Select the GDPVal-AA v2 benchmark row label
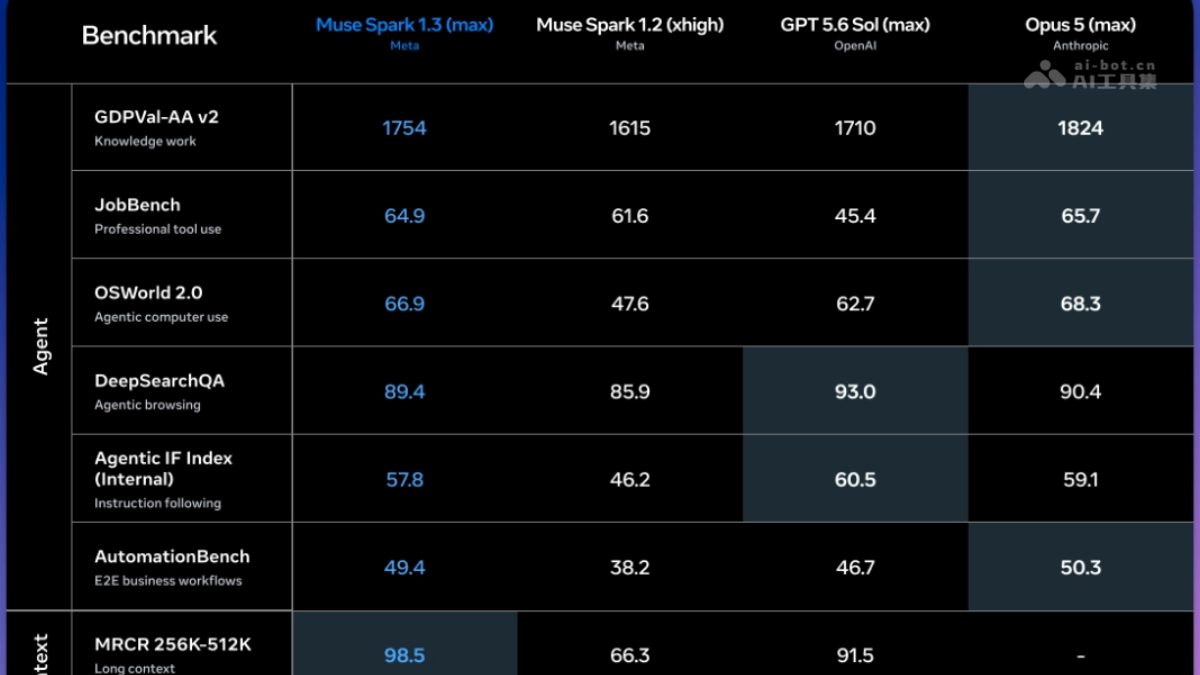Screen dimensions: 1200x675 click(x=156, y=127)
